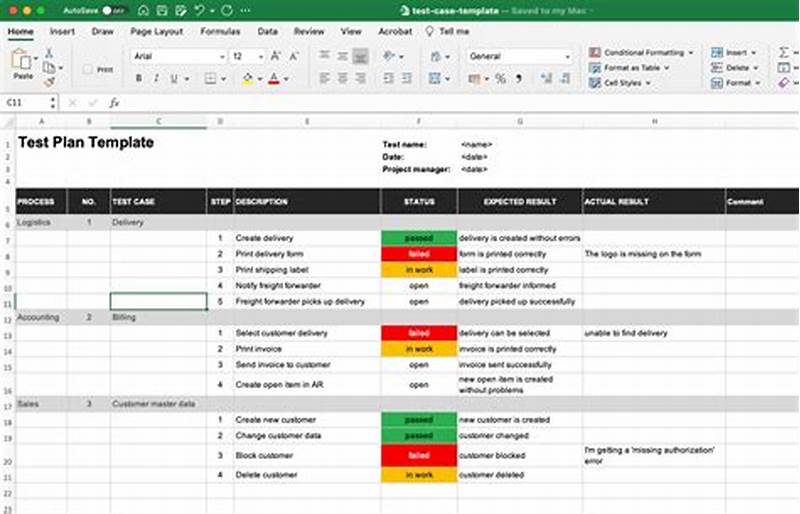Click the Cut scissors icon

(49, 53)
